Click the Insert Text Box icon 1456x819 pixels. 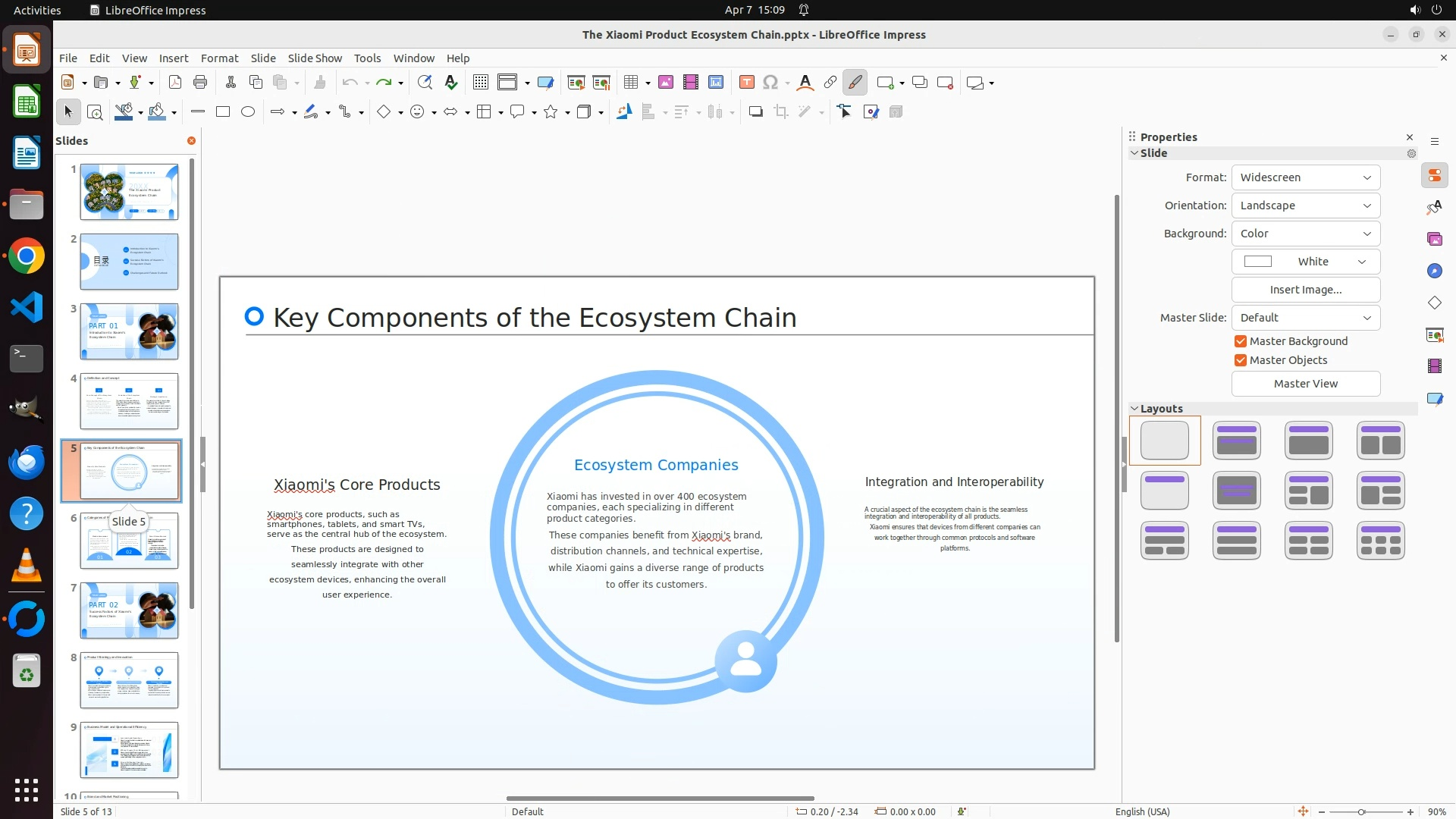point(746,83)
